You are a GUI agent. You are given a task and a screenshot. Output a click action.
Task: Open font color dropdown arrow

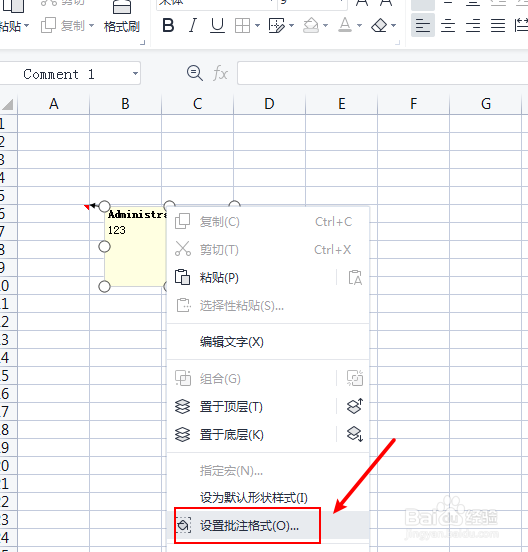point(359,25)
